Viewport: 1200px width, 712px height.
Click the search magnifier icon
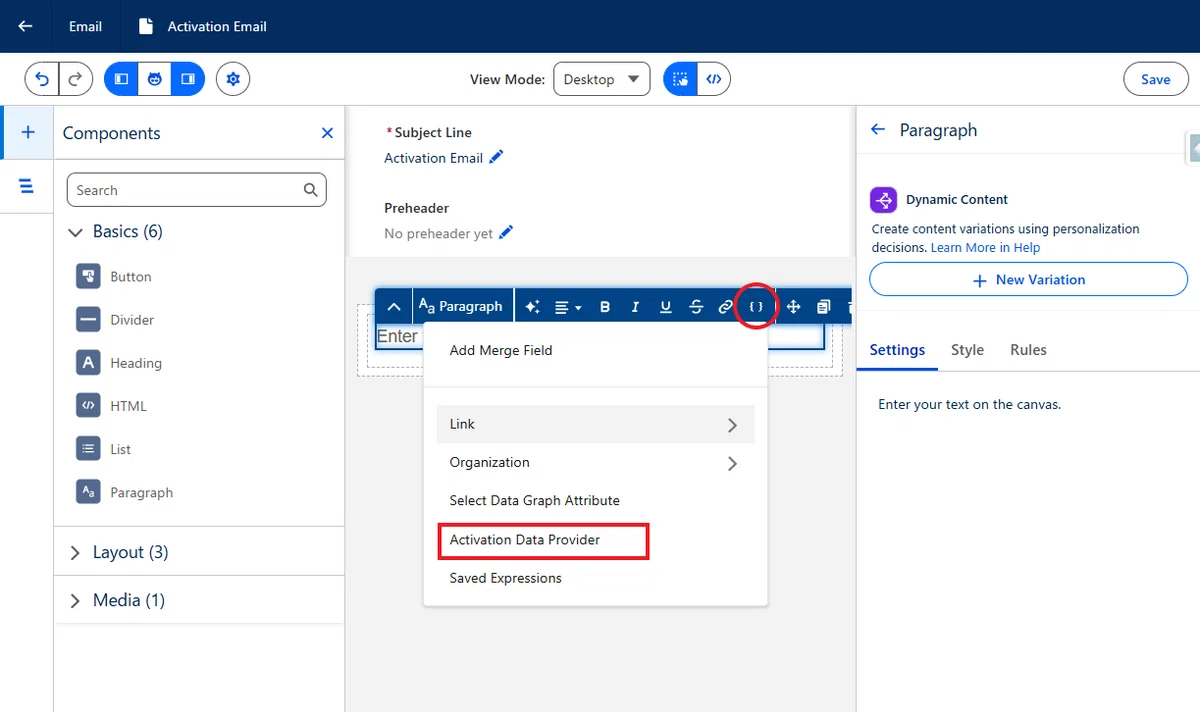tap(311, 190)
